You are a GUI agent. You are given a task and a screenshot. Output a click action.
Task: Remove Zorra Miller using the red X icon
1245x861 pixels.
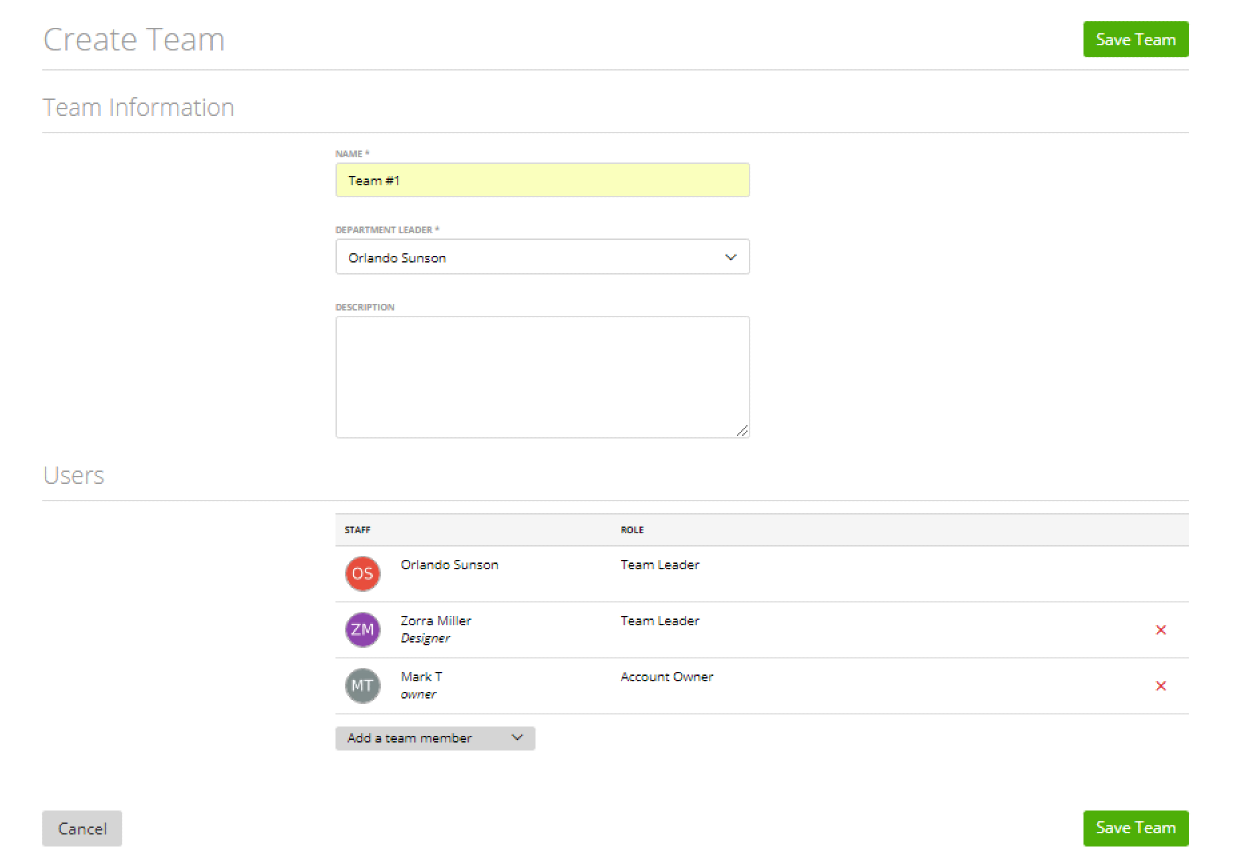(1161, 629)
